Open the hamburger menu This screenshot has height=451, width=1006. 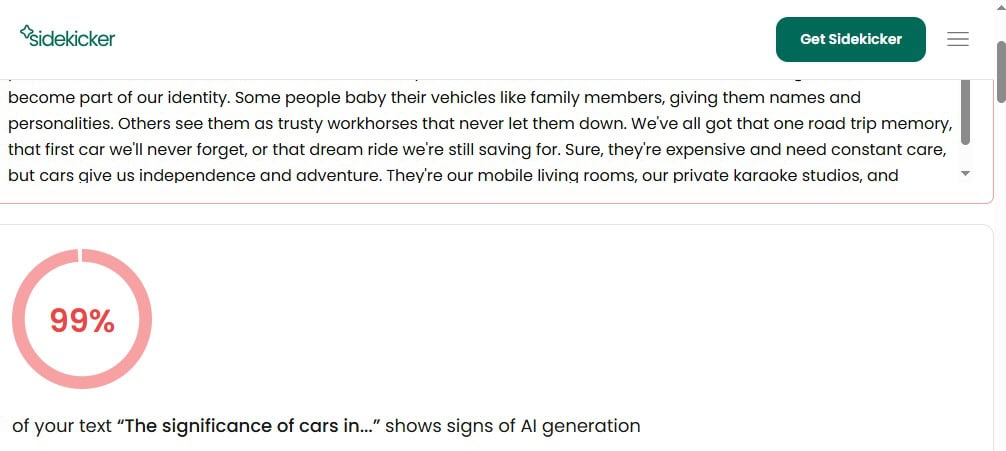[957, 39]
